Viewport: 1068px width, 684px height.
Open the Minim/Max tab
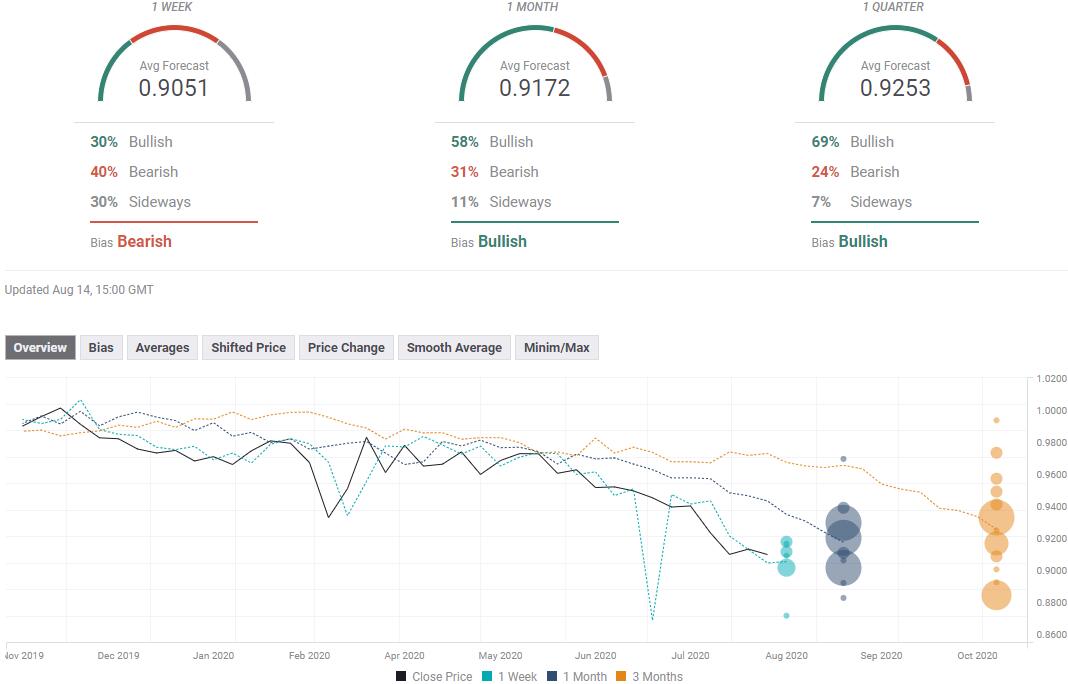[556, 347]
